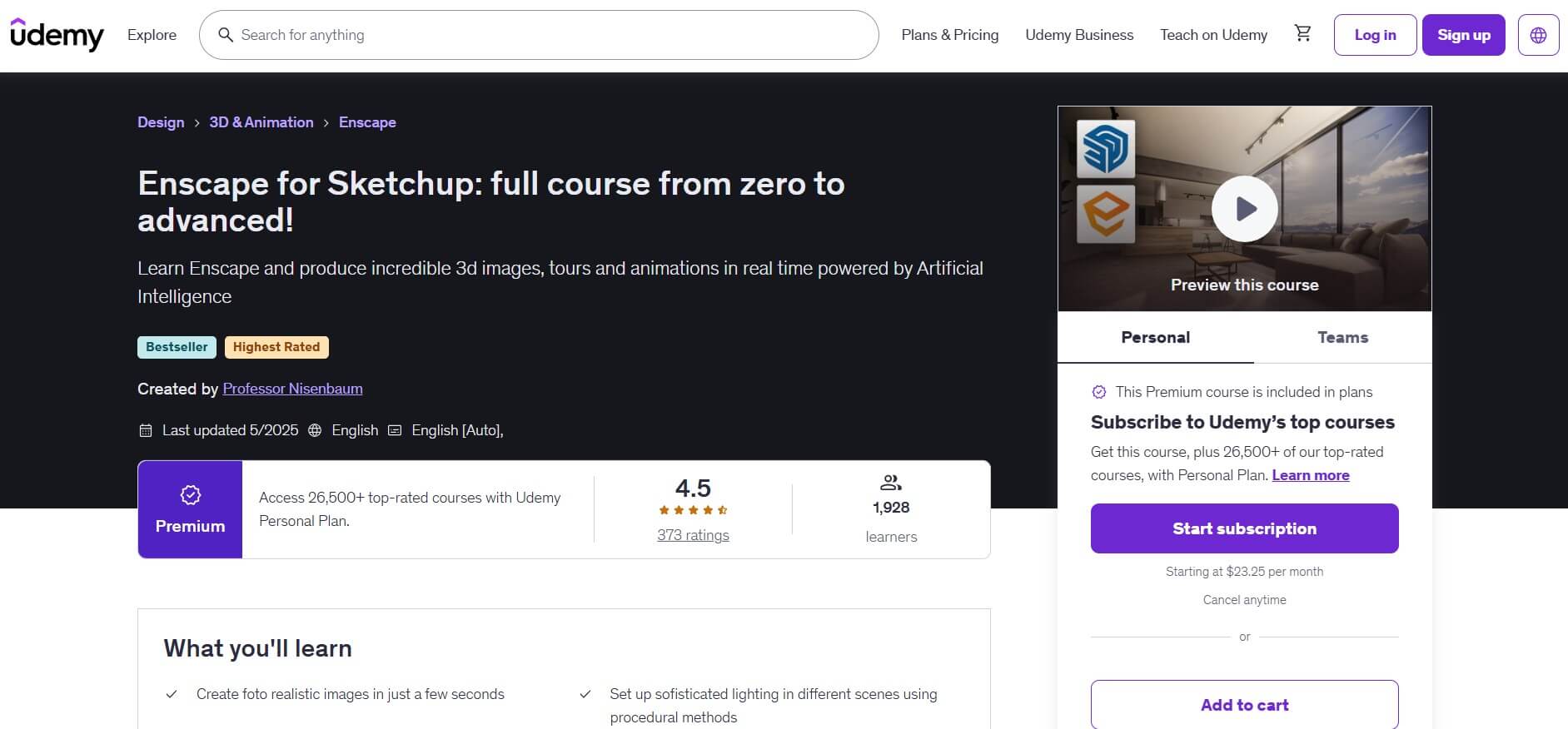Click Start subscription
1568x729 pixels.
coord(1244,528)
